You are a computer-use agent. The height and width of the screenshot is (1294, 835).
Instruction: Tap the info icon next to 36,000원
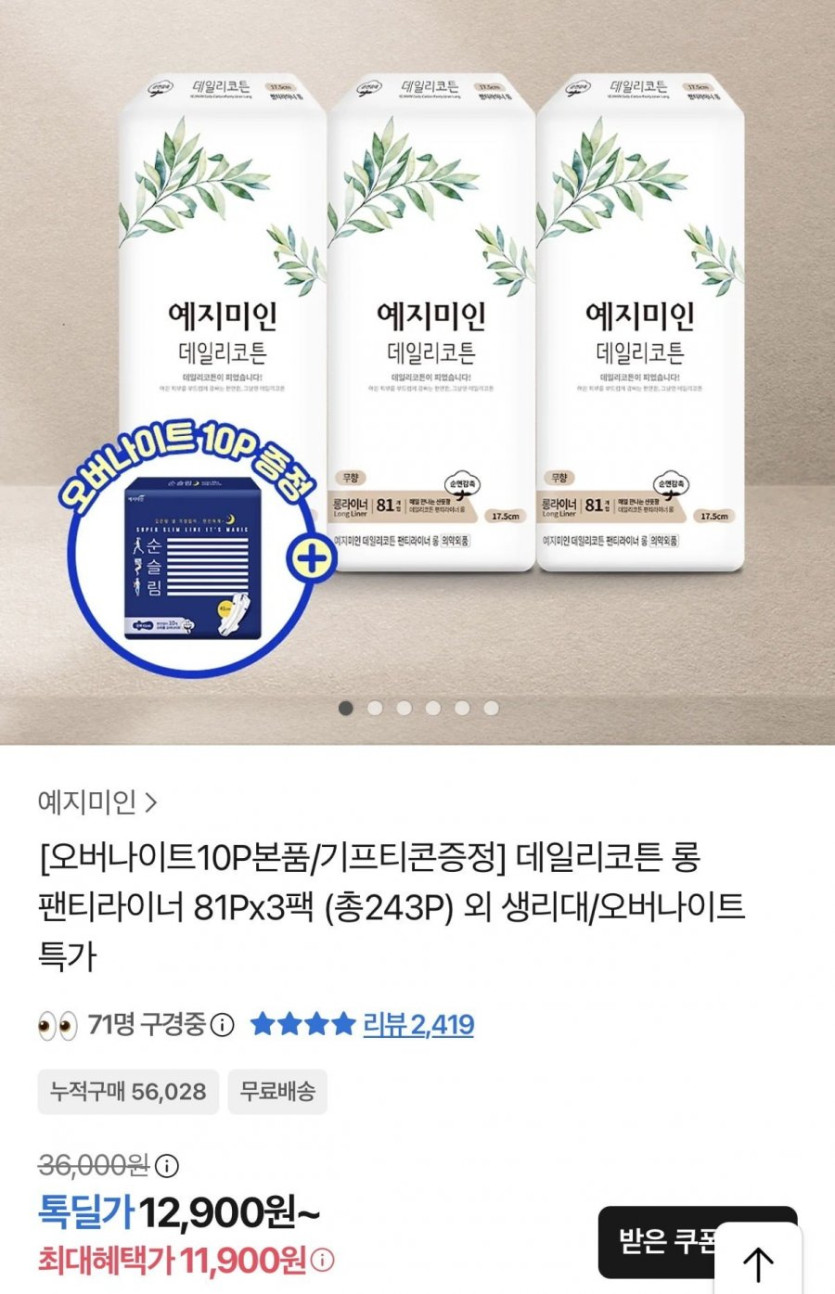coord(168,1166)
